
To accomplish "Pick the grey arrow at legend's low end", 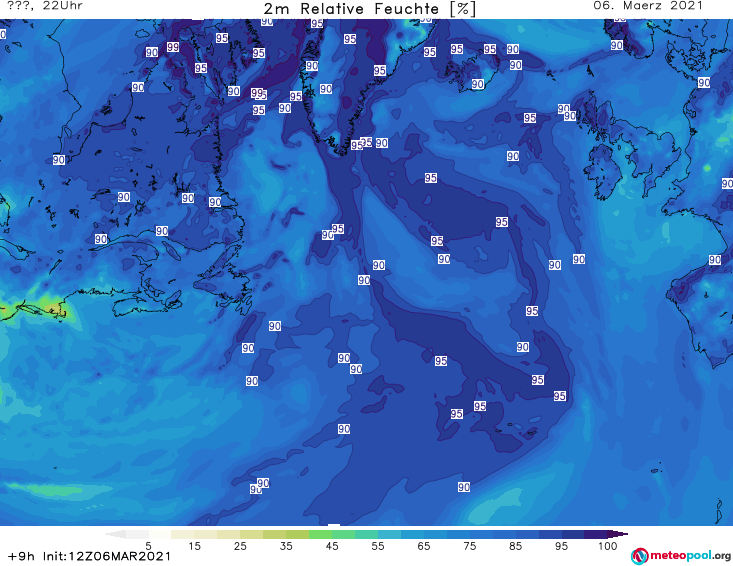I will click(115, 534).
